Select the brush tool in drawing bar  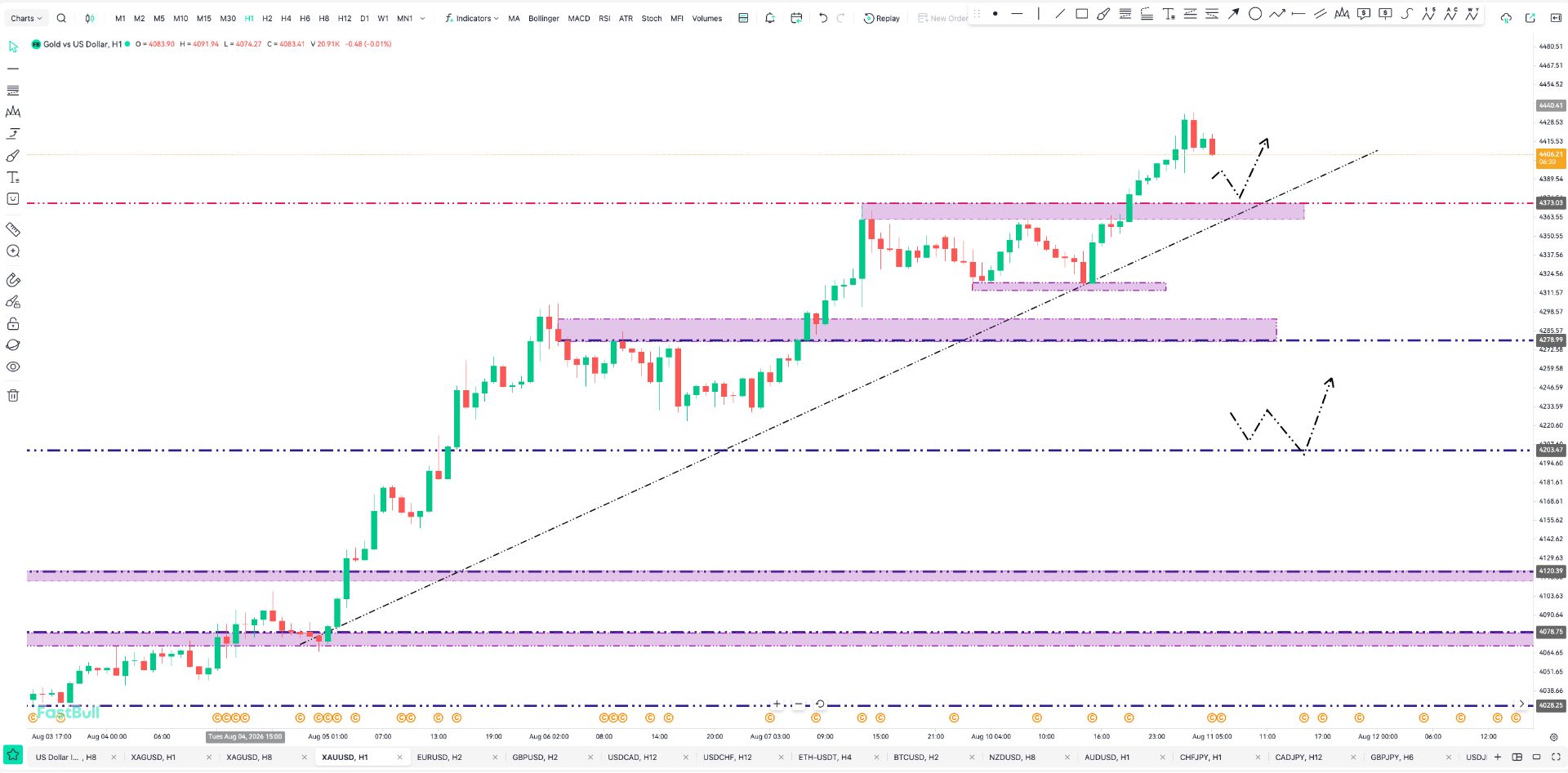[1103, 14]
